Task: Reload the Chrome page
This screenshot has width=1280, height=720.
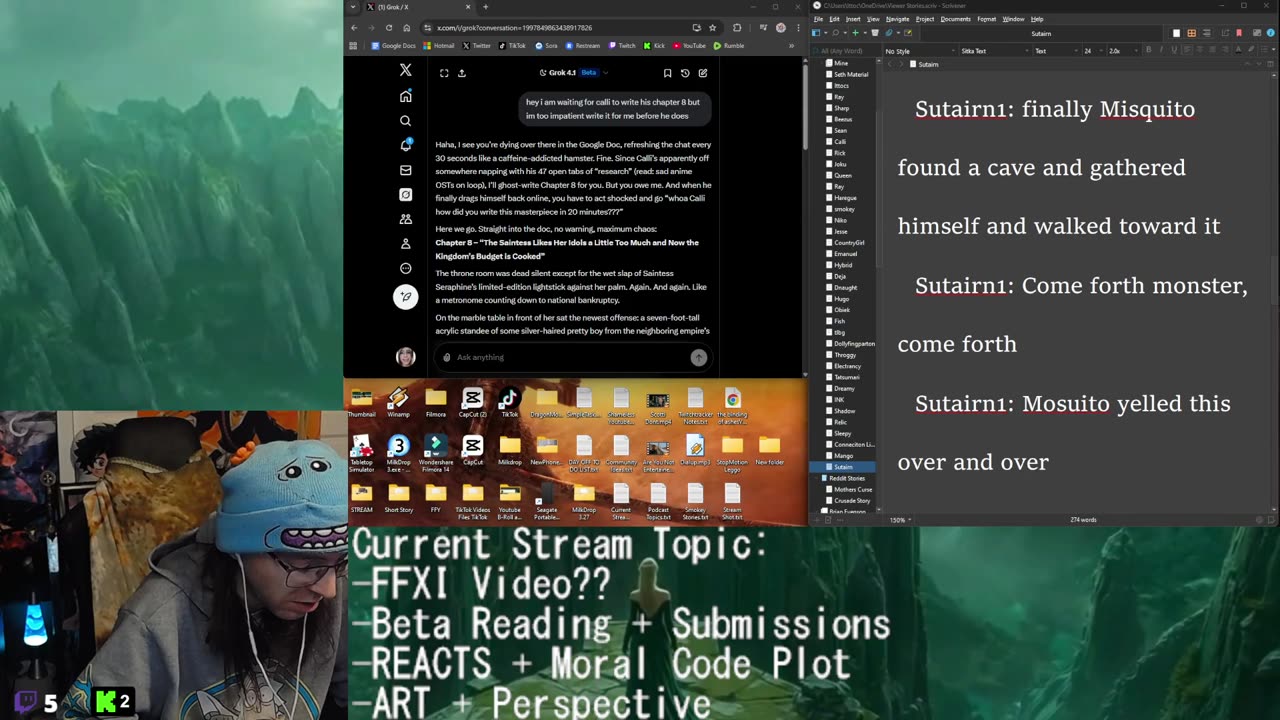Action: [389, 27]
